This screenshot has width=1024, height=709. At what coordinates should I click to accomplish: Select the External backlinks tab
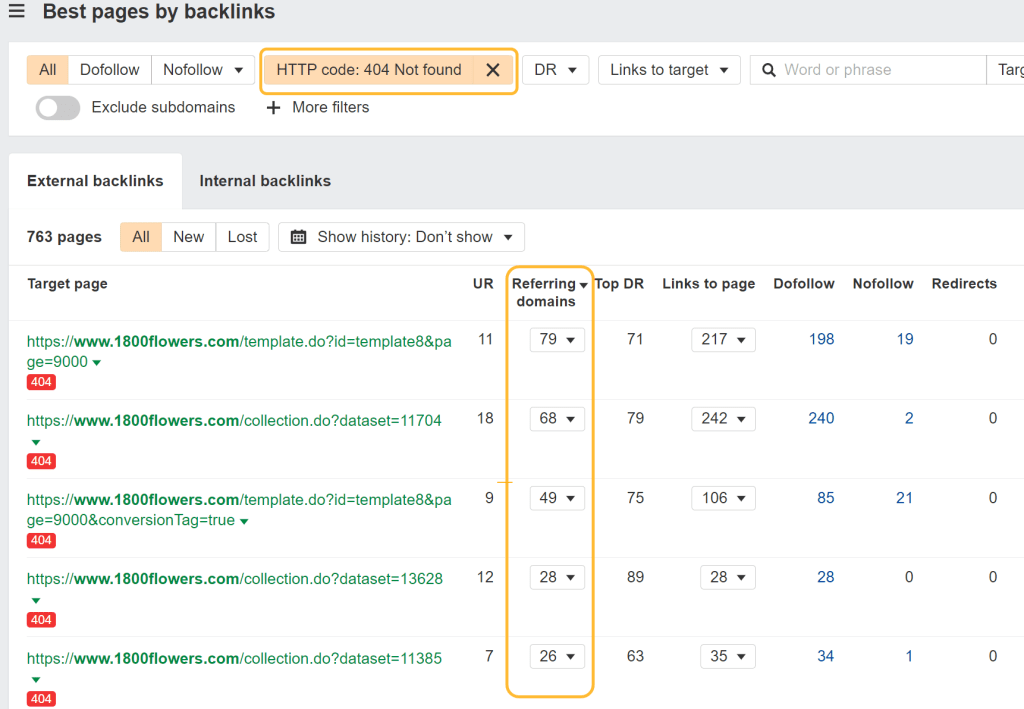tap(95, 181)
